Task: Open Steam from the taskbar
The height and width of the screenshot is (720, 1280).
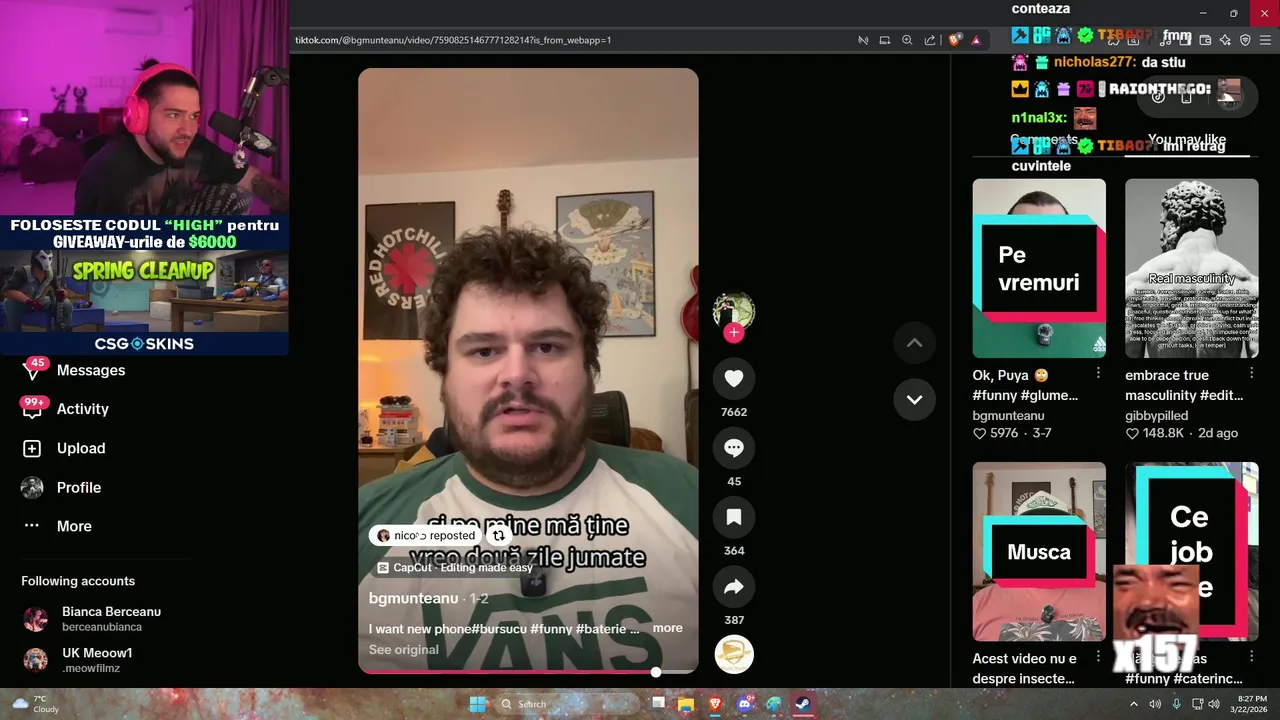Action: (x=803, y=704)
